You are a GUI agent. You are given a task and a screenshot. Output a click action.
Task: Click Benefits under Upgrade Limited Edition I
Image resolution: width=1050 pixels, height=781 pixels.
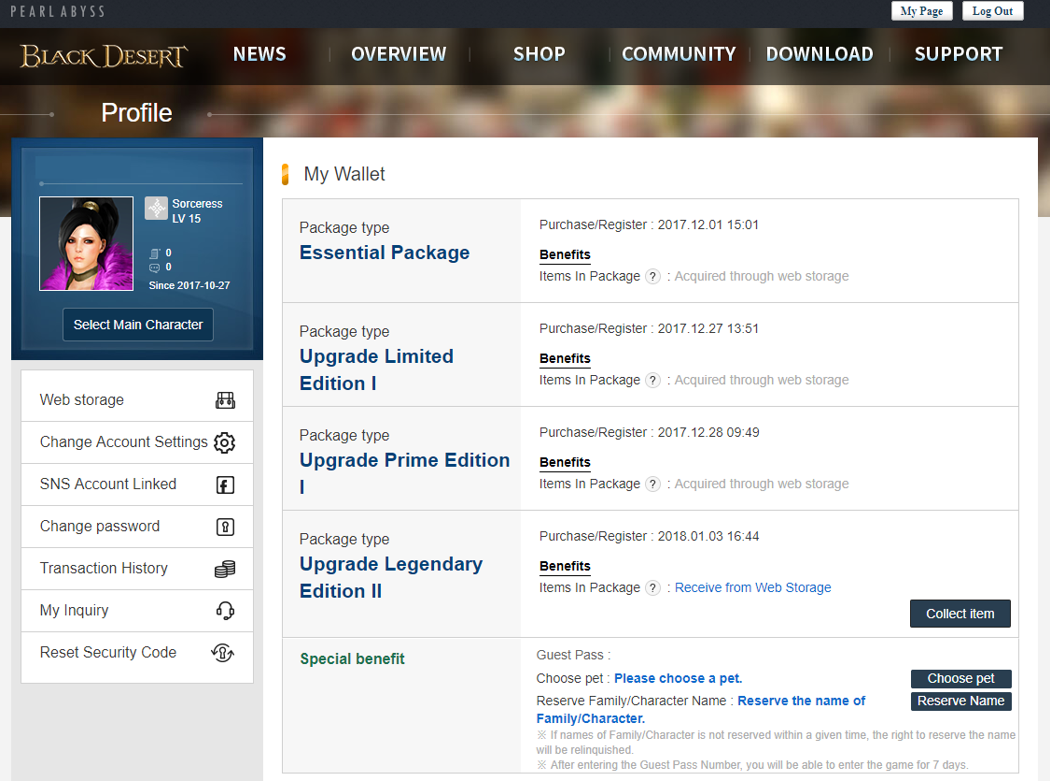[565, 359]
